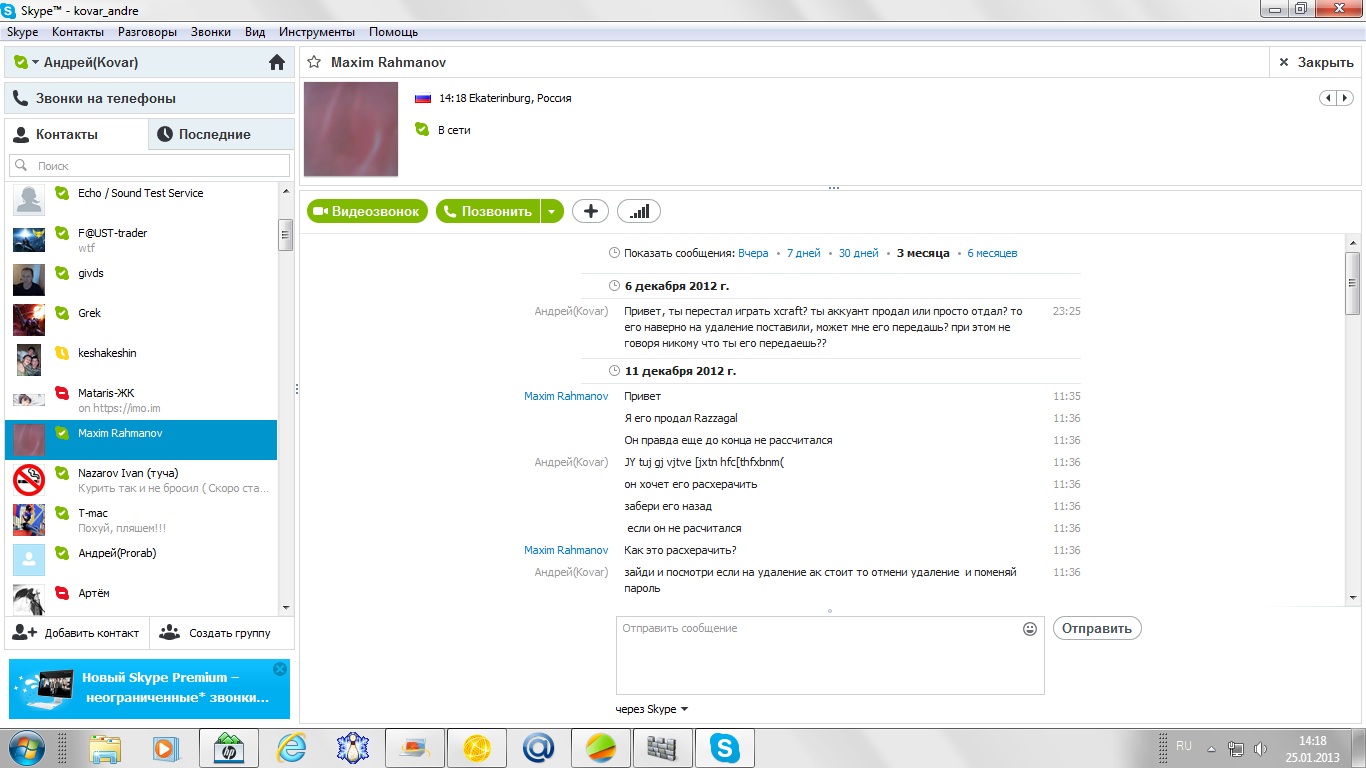This screenshot has height=768, width=1366.
Task: Check call quality signal bars icon
Action: coord(639,211)
